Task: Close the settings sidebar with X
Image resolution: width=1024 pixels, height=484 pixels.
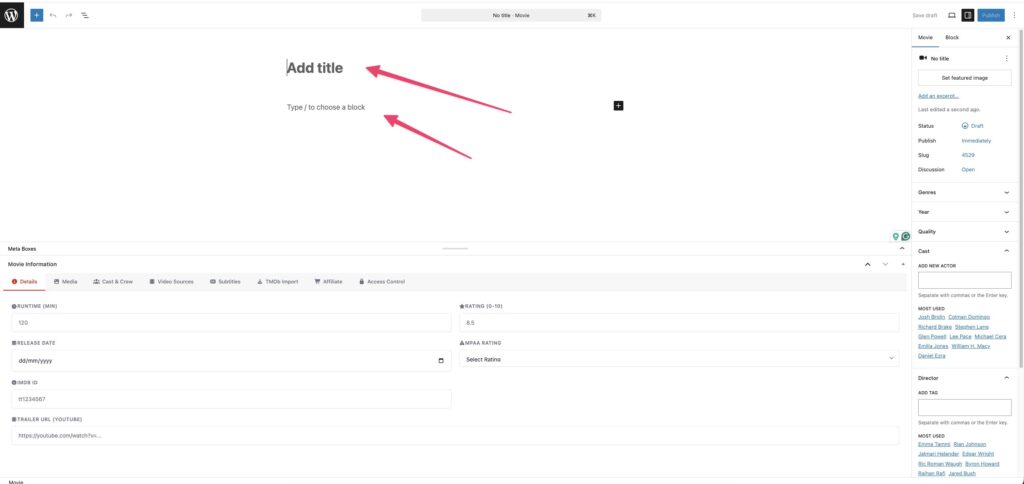Action: click(x=1007, y=37)
